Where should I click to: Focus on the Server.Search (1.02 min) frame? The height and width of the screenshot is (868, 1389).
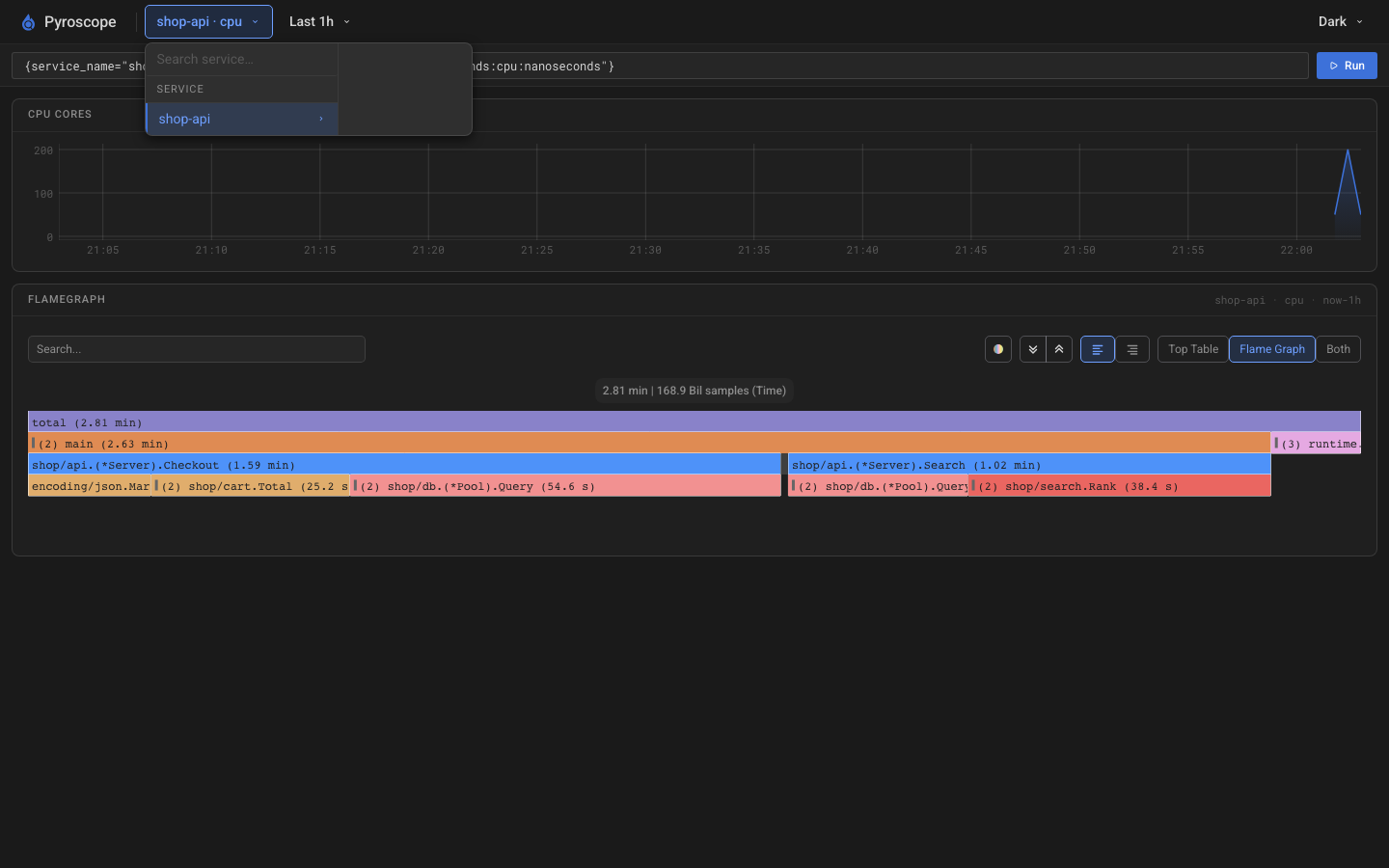(1029, 465)
